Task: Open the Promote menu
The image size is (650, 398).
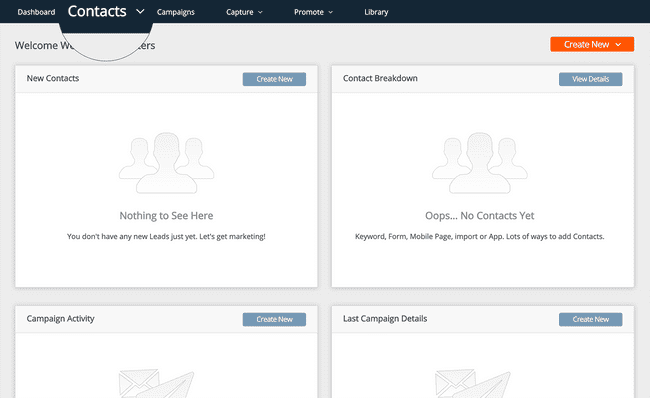Action: pos(309,12)
